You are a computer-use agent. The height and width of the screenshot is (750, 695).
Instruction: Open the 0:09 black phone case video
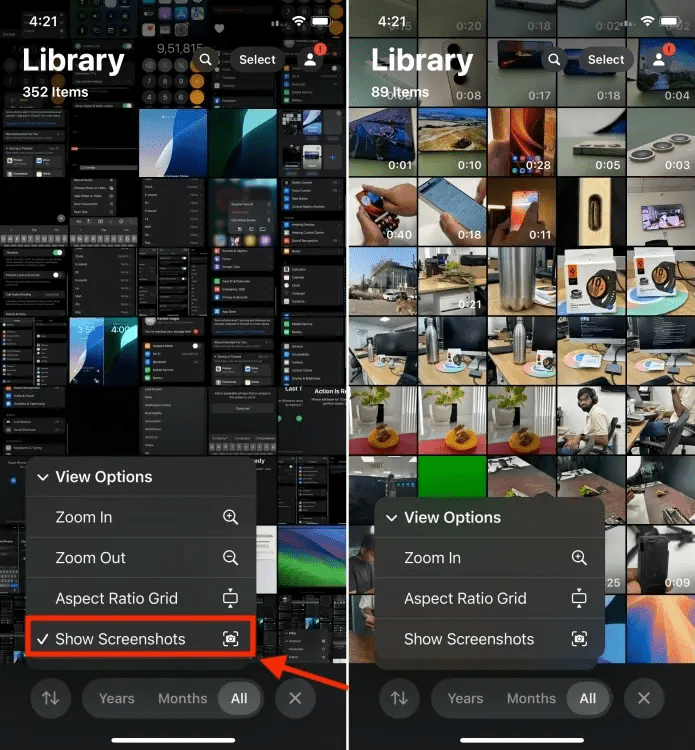661,560
